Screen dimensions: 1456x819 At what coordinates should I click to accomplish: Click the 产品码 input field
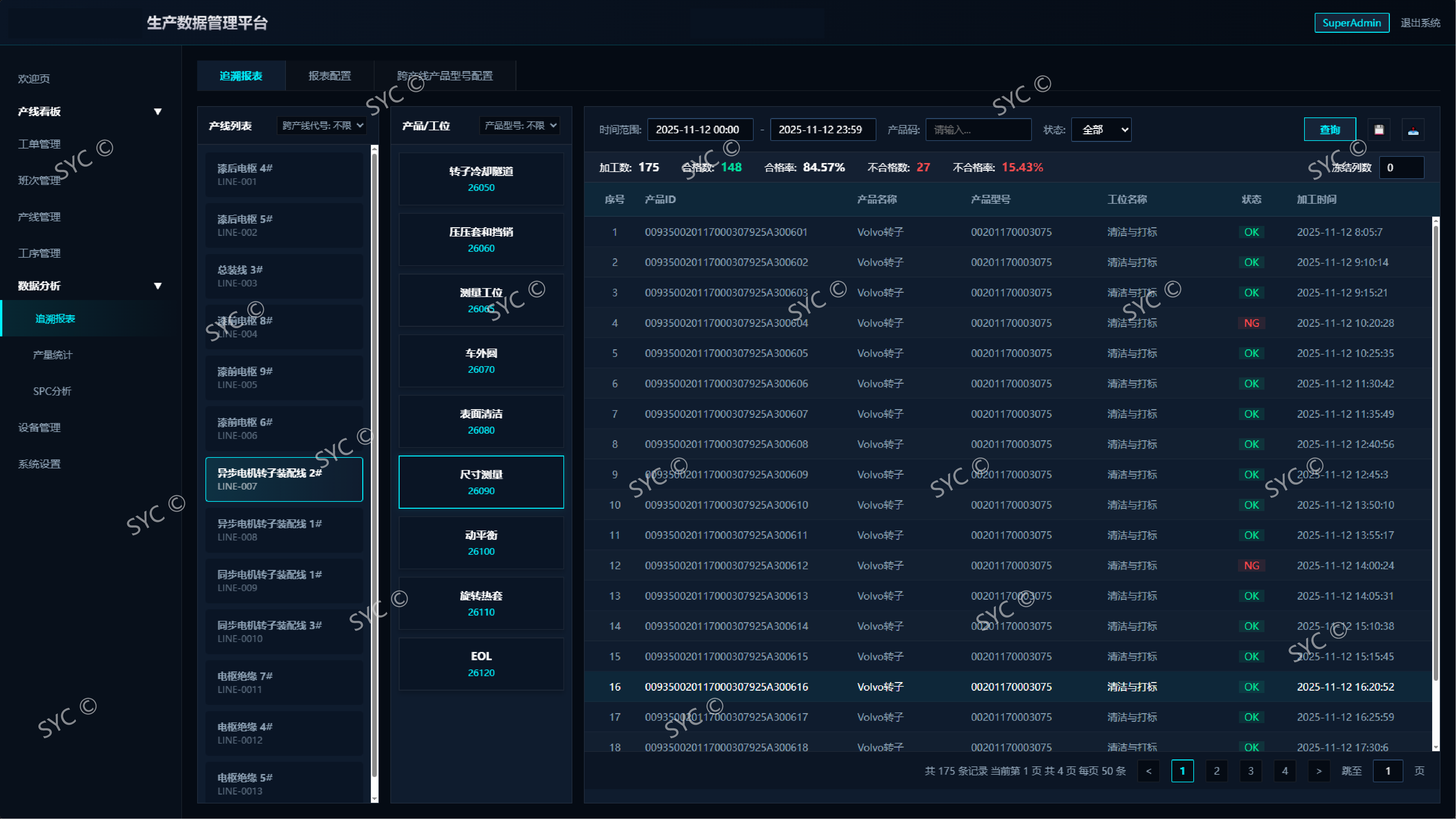tap(978, 130)
